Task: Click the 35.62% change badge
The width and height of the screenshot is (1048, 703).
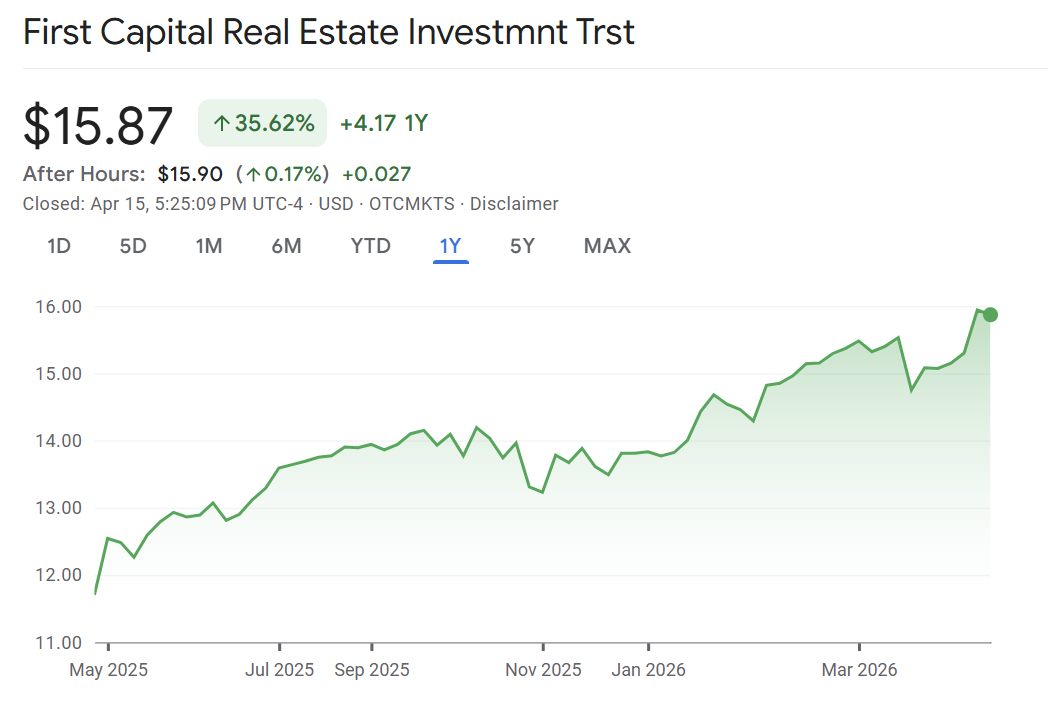Action: click(263, 124)
